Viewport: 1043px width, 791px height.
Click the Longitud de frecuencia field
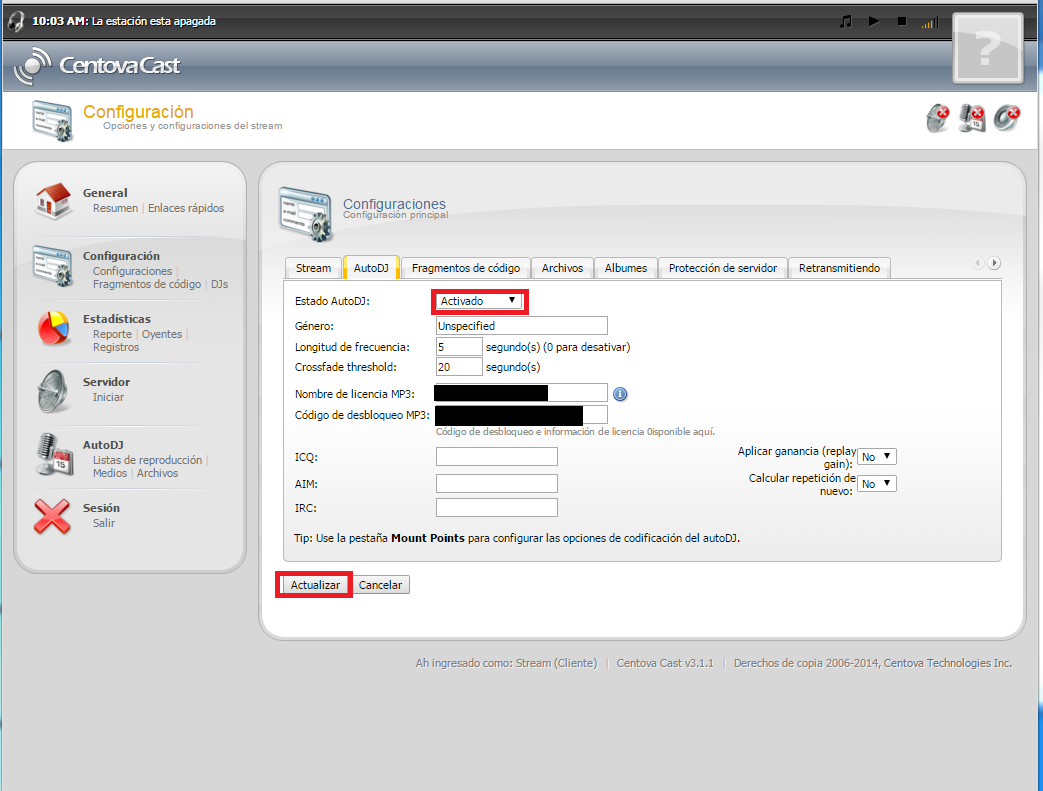pos(459,347)
